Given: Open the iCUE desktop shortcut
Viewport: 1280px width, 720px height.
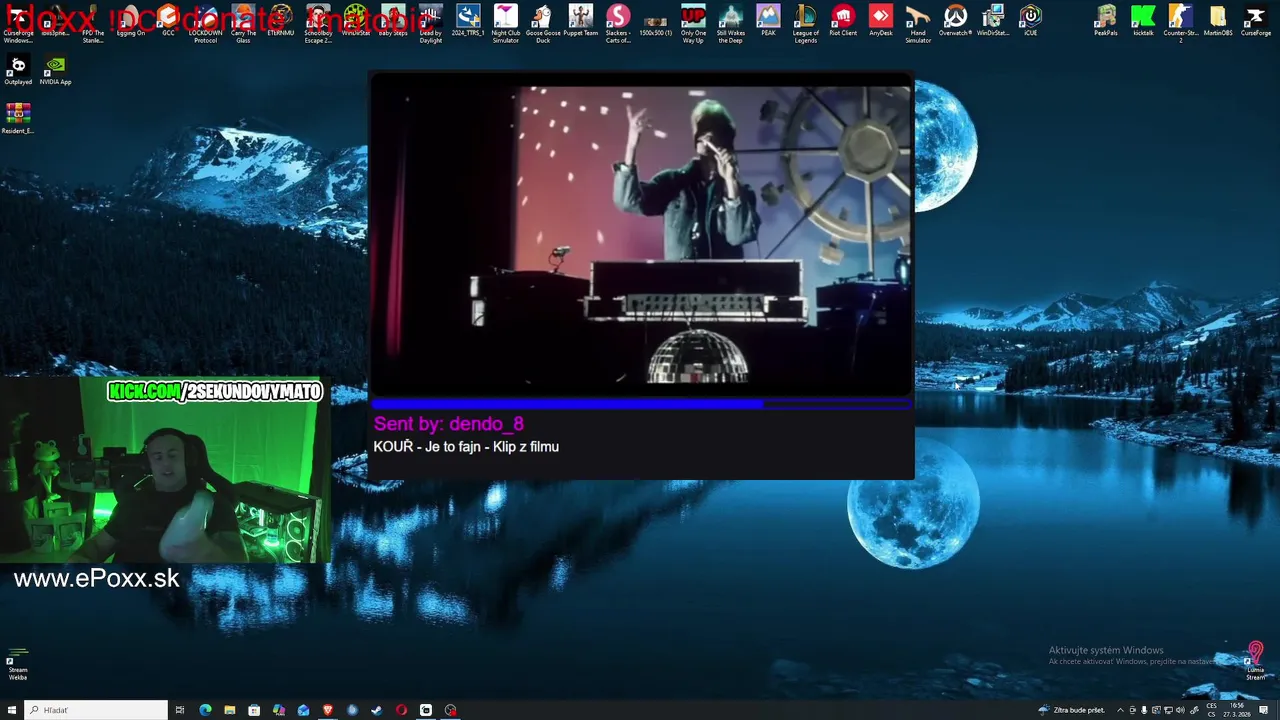Looking at the screenshot, I should (x=1031, y=21).
